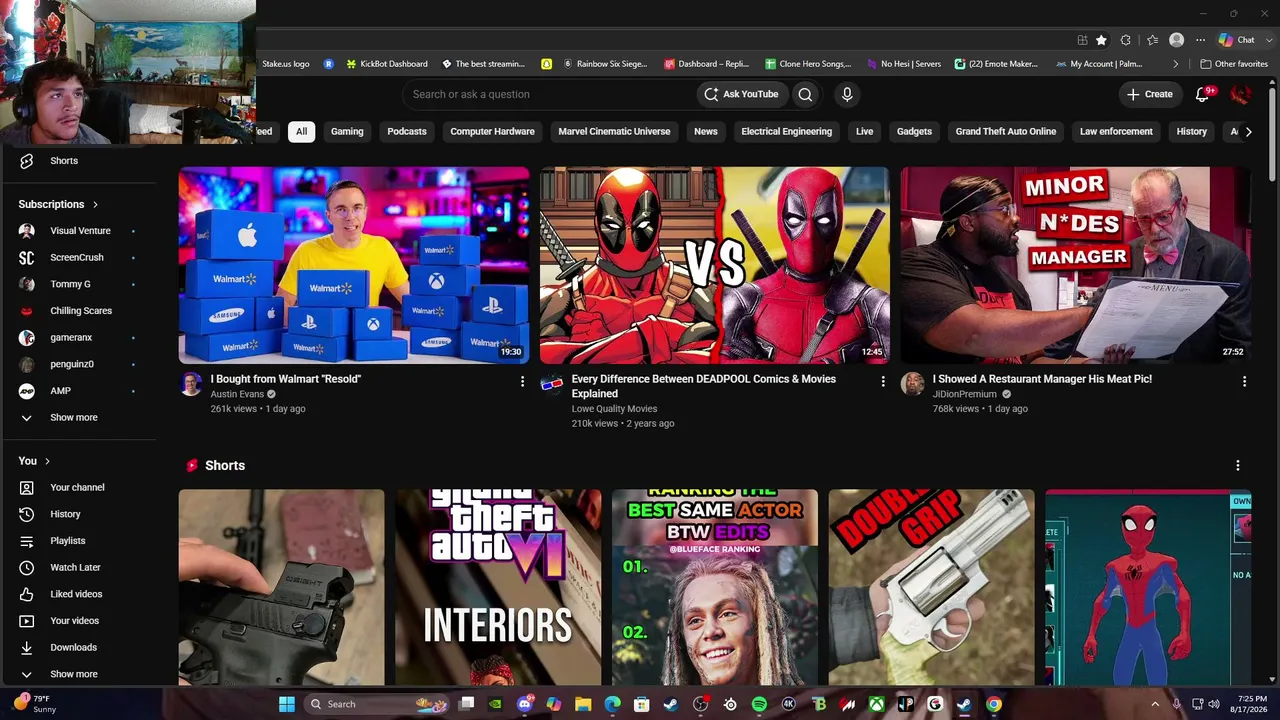The width and height of the screenshot is (1280, 720).
Task: Open browser Settings and more menu
Action: (x=1200, y=40)
